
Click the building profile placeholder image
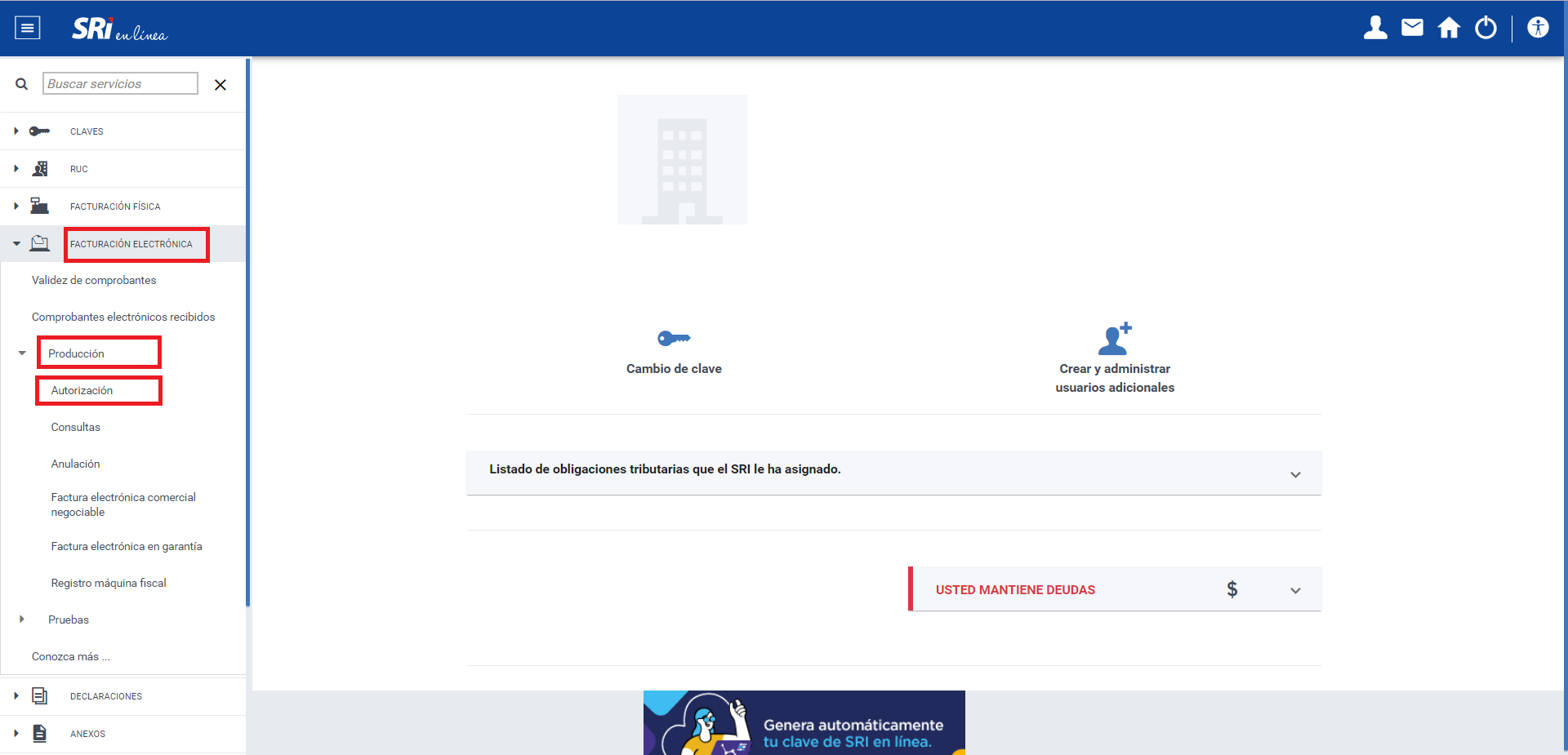(682, 159)
